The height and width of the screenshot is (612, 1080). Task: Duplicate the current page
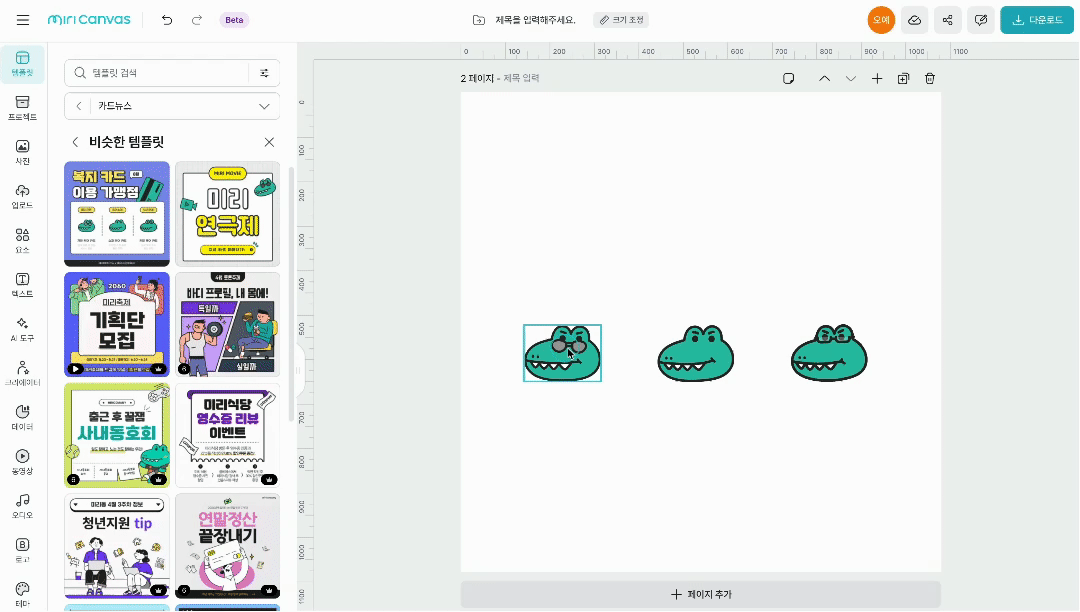coord(904,78)
